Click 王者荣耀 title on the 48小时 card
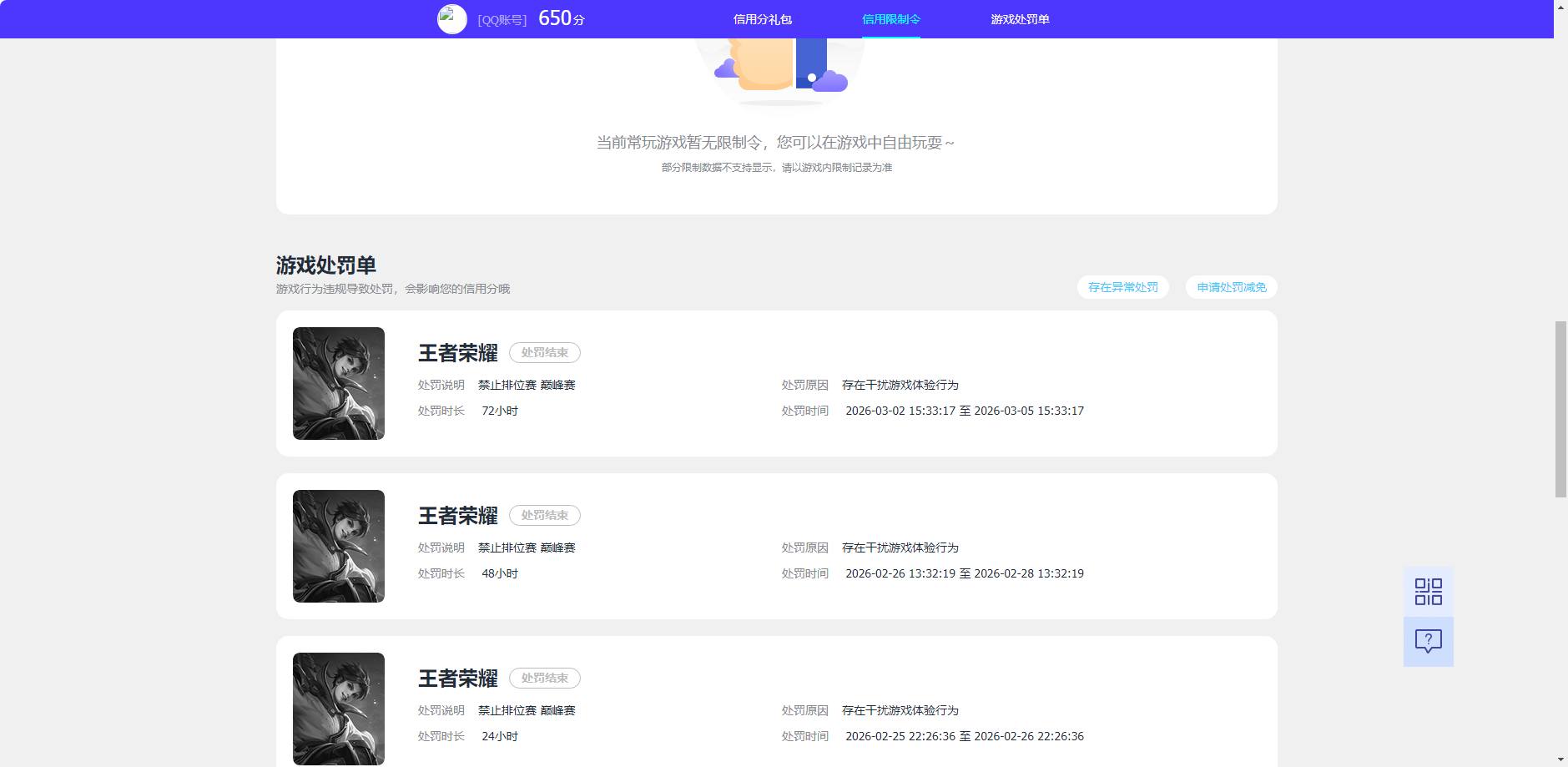The height and width of the screenshot is (767, 1568). [458, 516]
